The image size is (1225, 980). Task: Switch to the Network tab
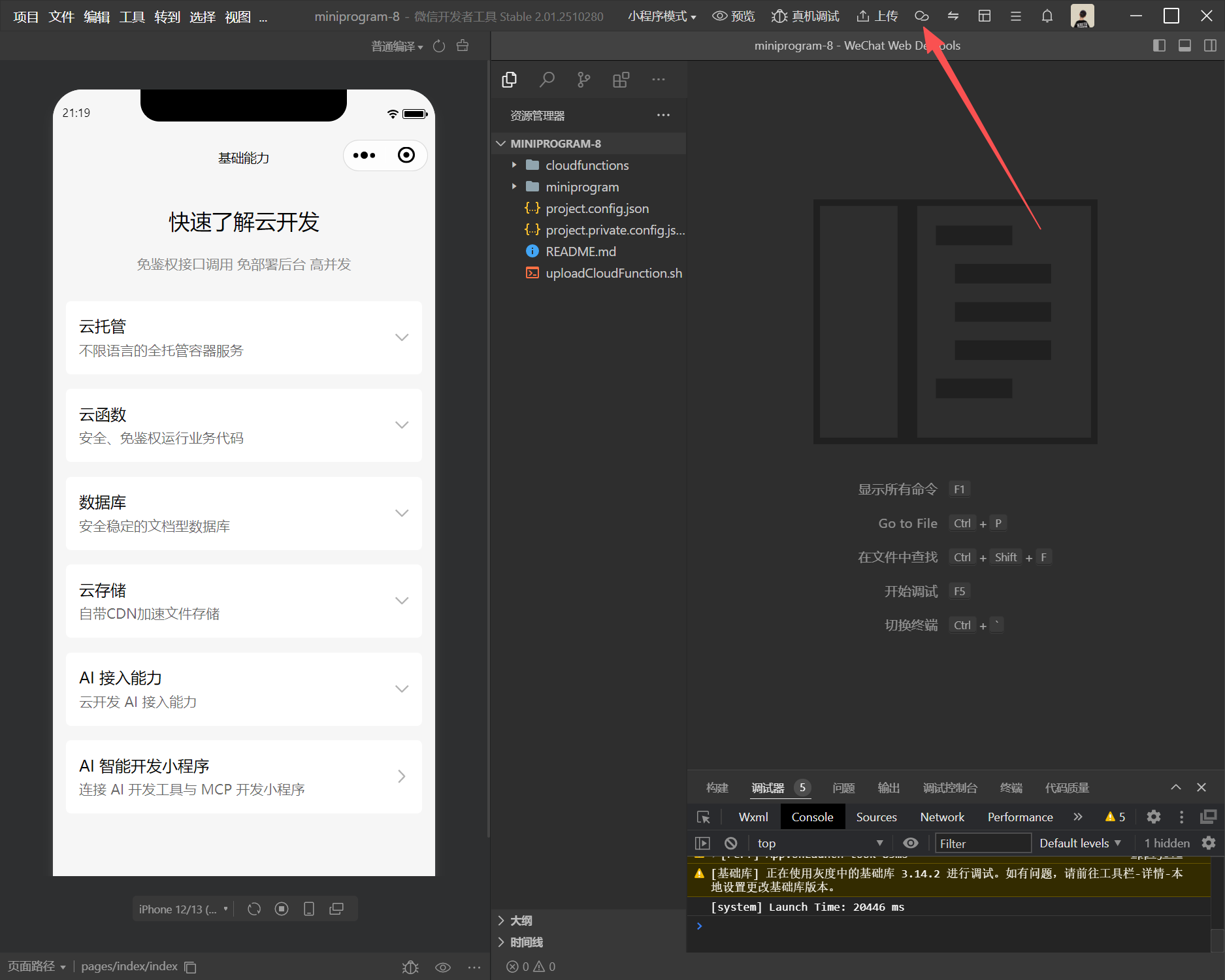942,817
